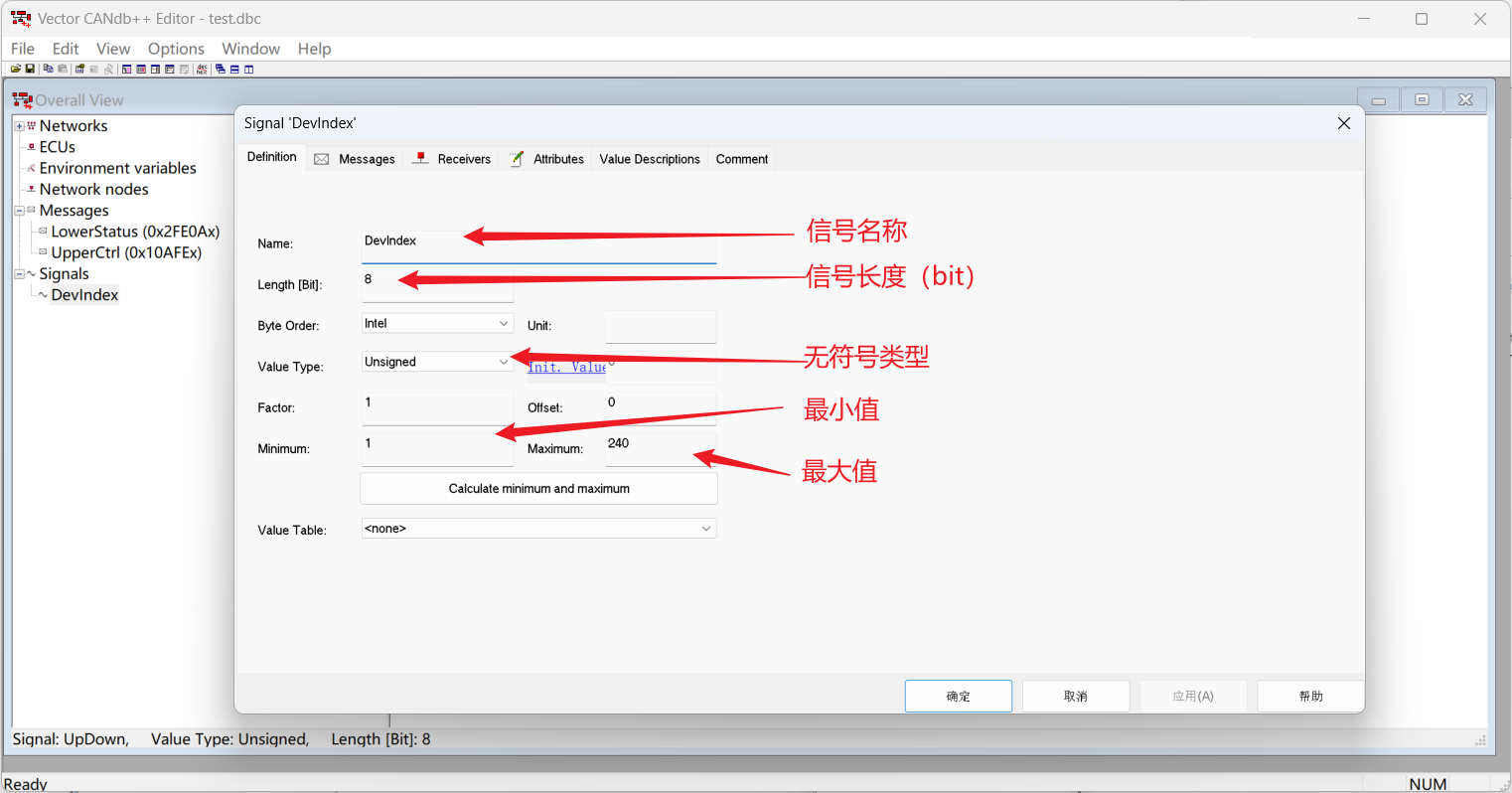
Task: Close the Signal 'DevIndex' dialog with X
Action: pos(1343,123)
